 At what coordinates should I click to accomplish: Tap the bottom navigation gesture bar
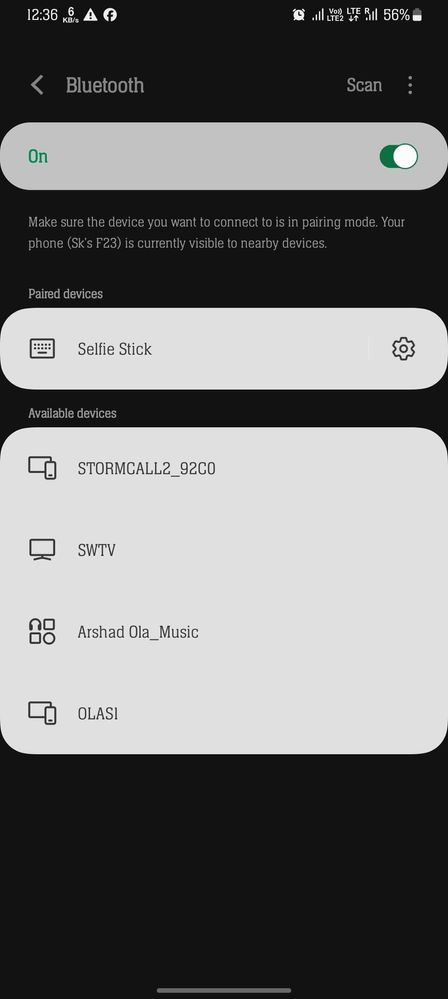point(224,990)
